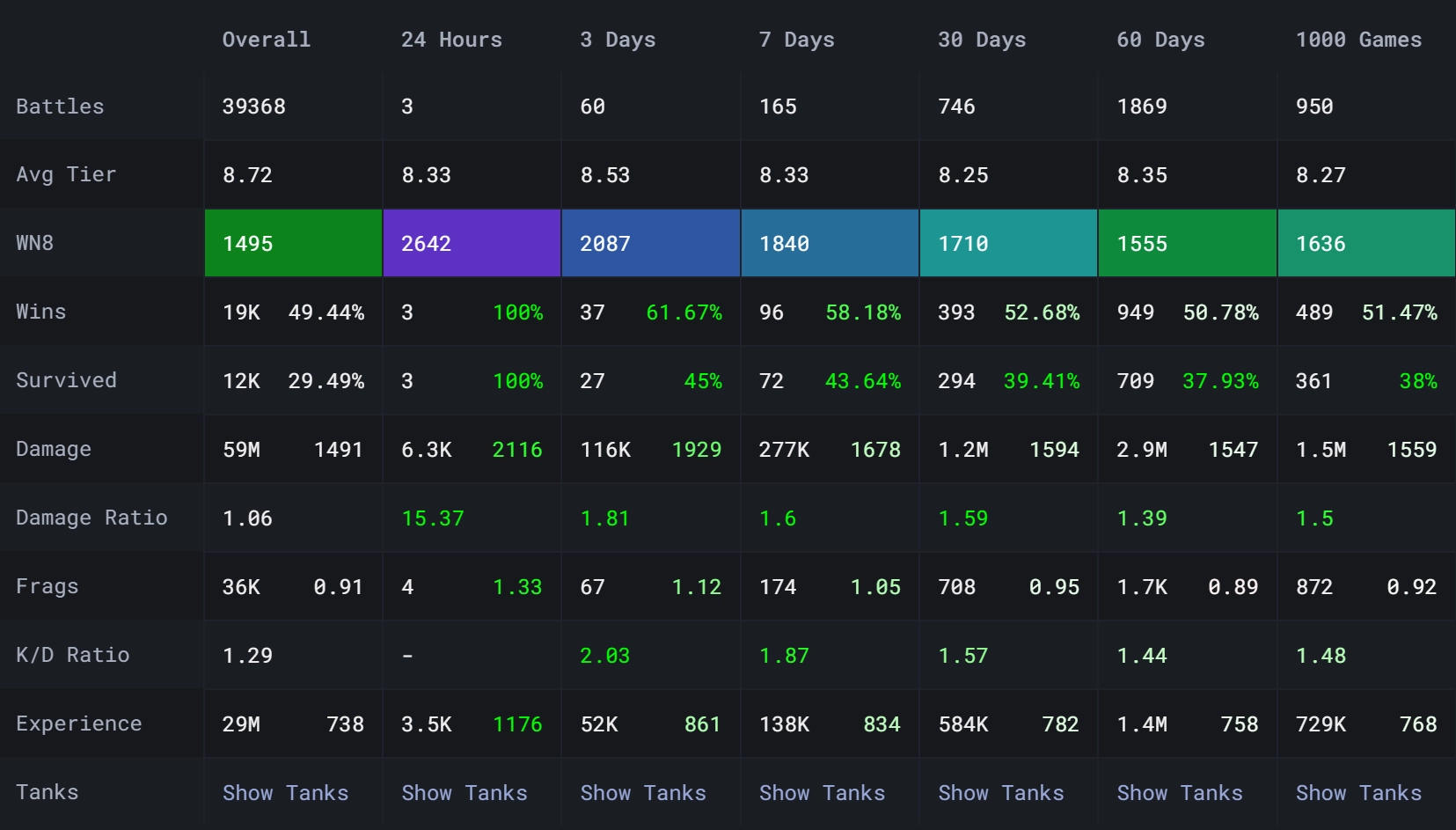Image resolution: width=1456 pixels, height=830 pixels.
Task: Click the K/D Ratio row label
Action: (x=72, y=655)
